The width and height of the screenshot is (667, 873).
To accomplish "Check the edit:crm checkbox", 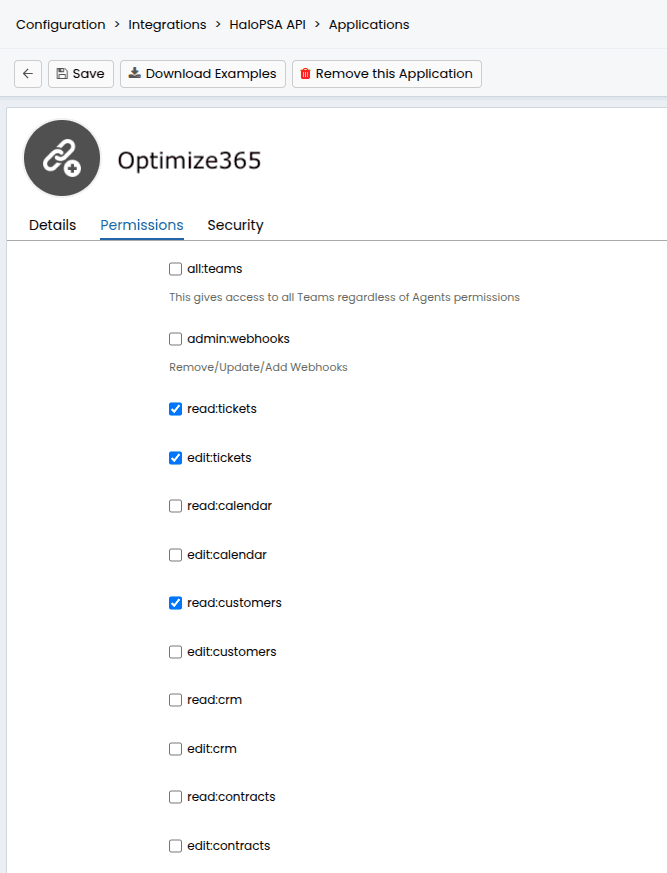I will coord(175,749).
